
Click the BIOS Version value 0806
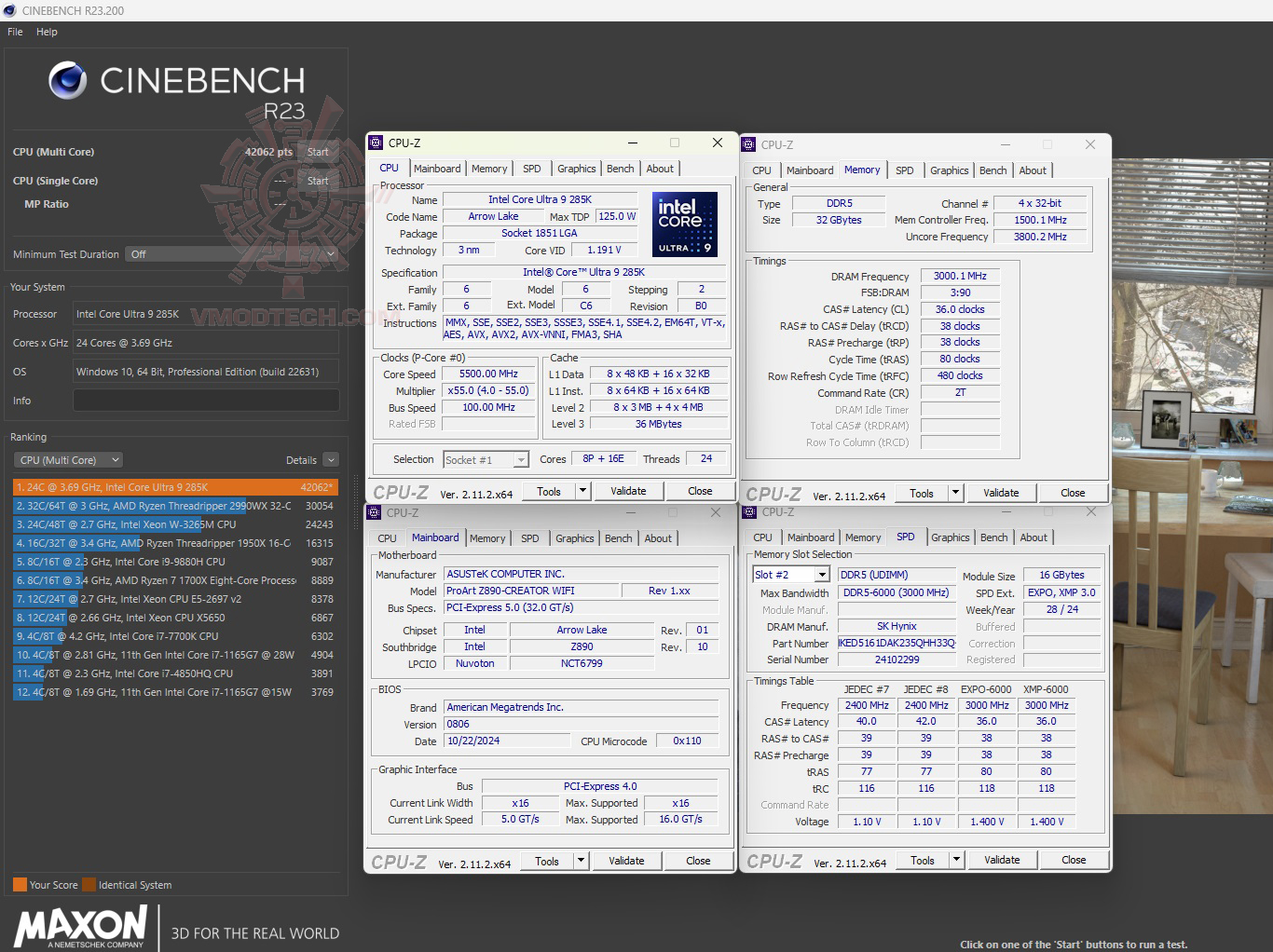point(581,724)
